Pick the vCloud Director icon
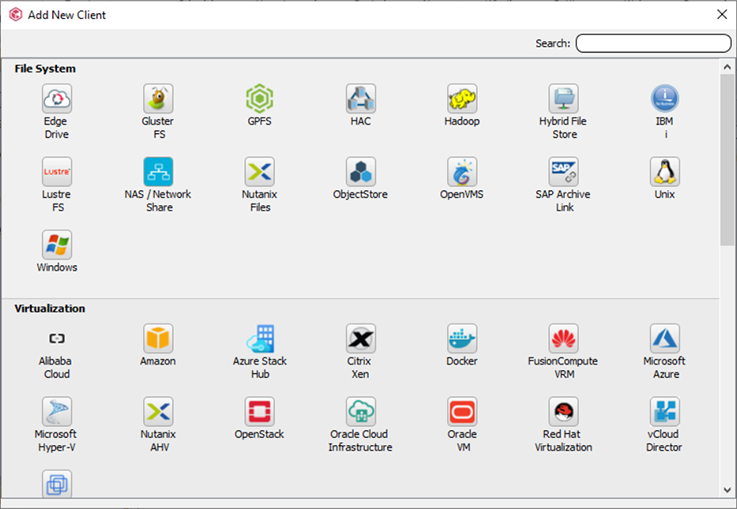Image resolution: width=737 pixels, height=509 pixels. tap(665, 411)
